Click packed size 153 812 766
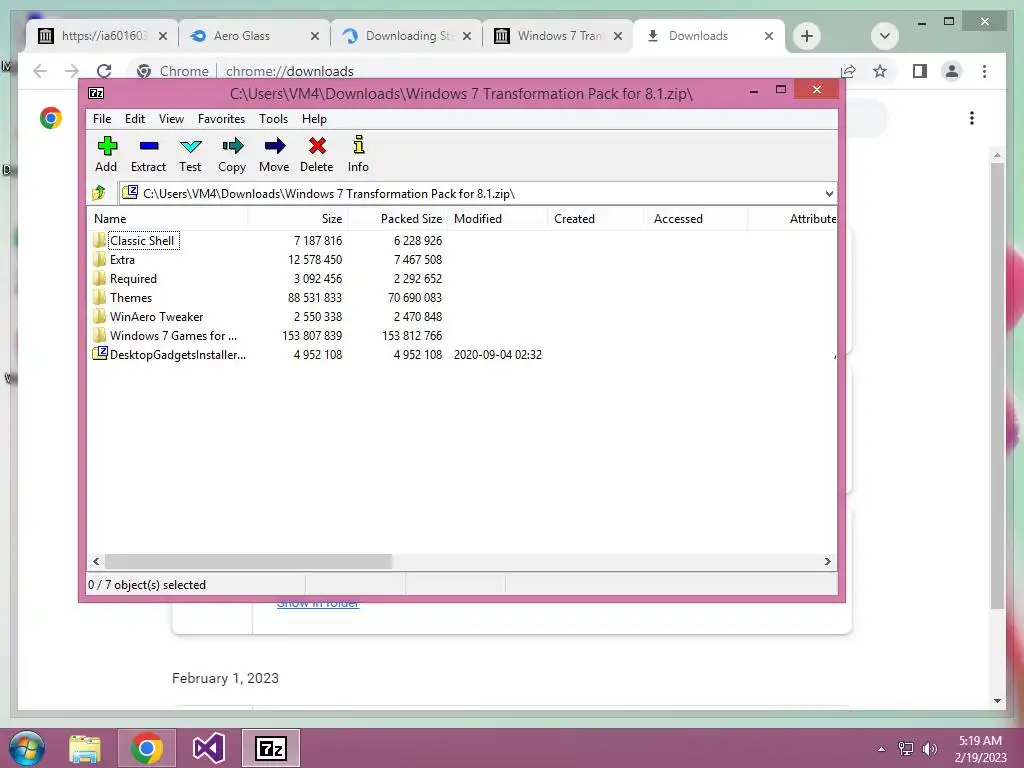This screenshot has height=768, width=1024. point(412,336)
